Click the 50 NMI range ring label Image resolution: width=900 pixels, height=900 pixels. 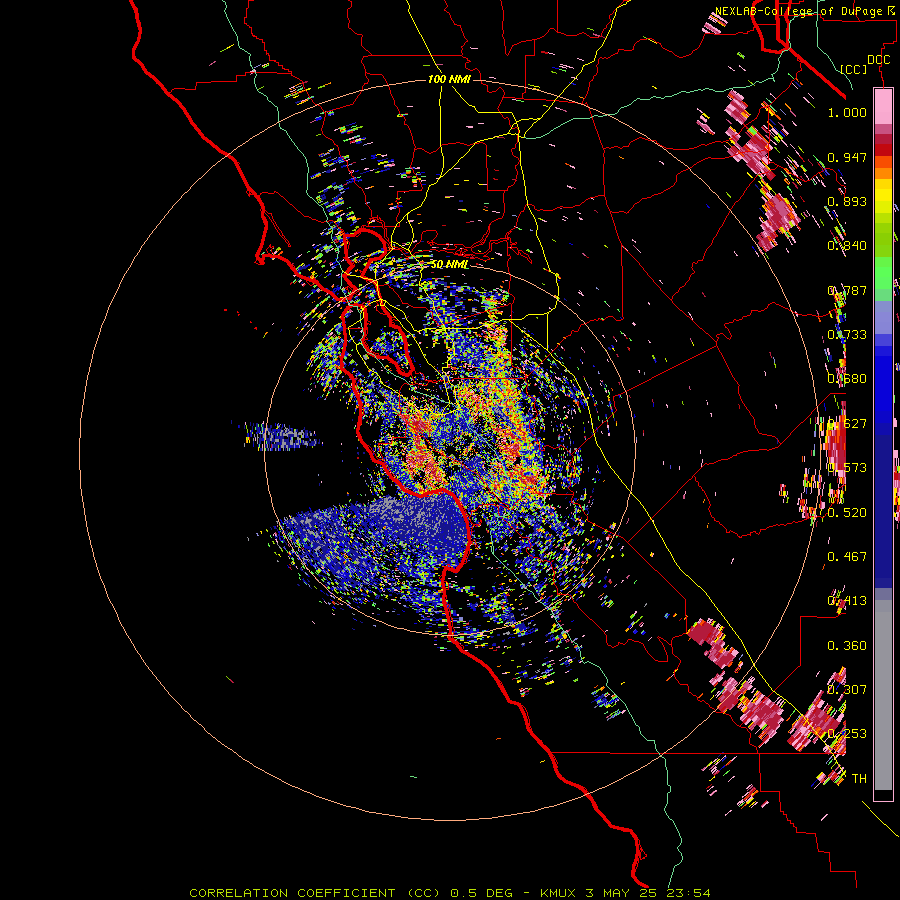(x=449, y=265)
